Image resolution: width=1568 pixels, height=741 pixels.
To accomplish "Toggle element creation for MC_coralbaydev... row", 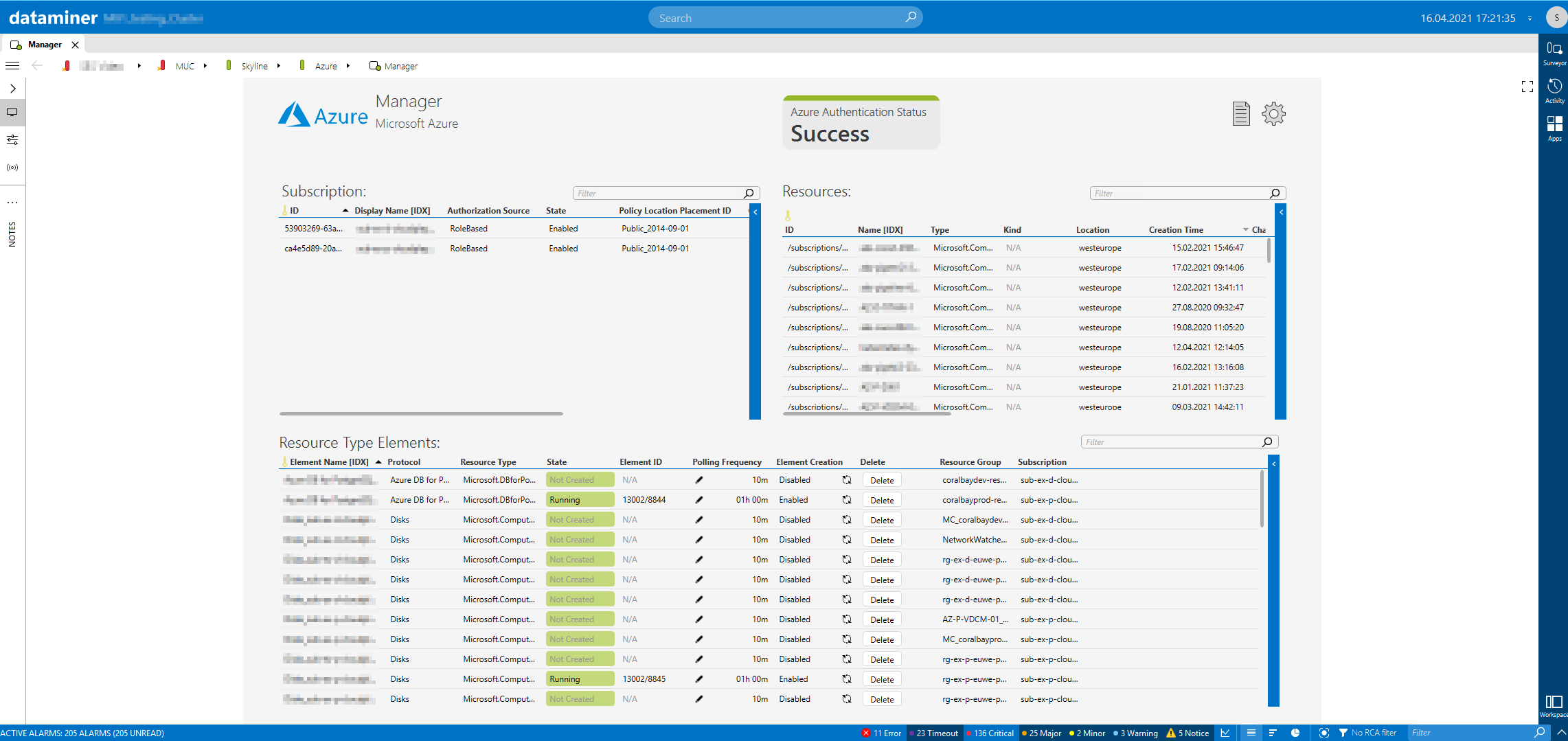I will point(847,520).
